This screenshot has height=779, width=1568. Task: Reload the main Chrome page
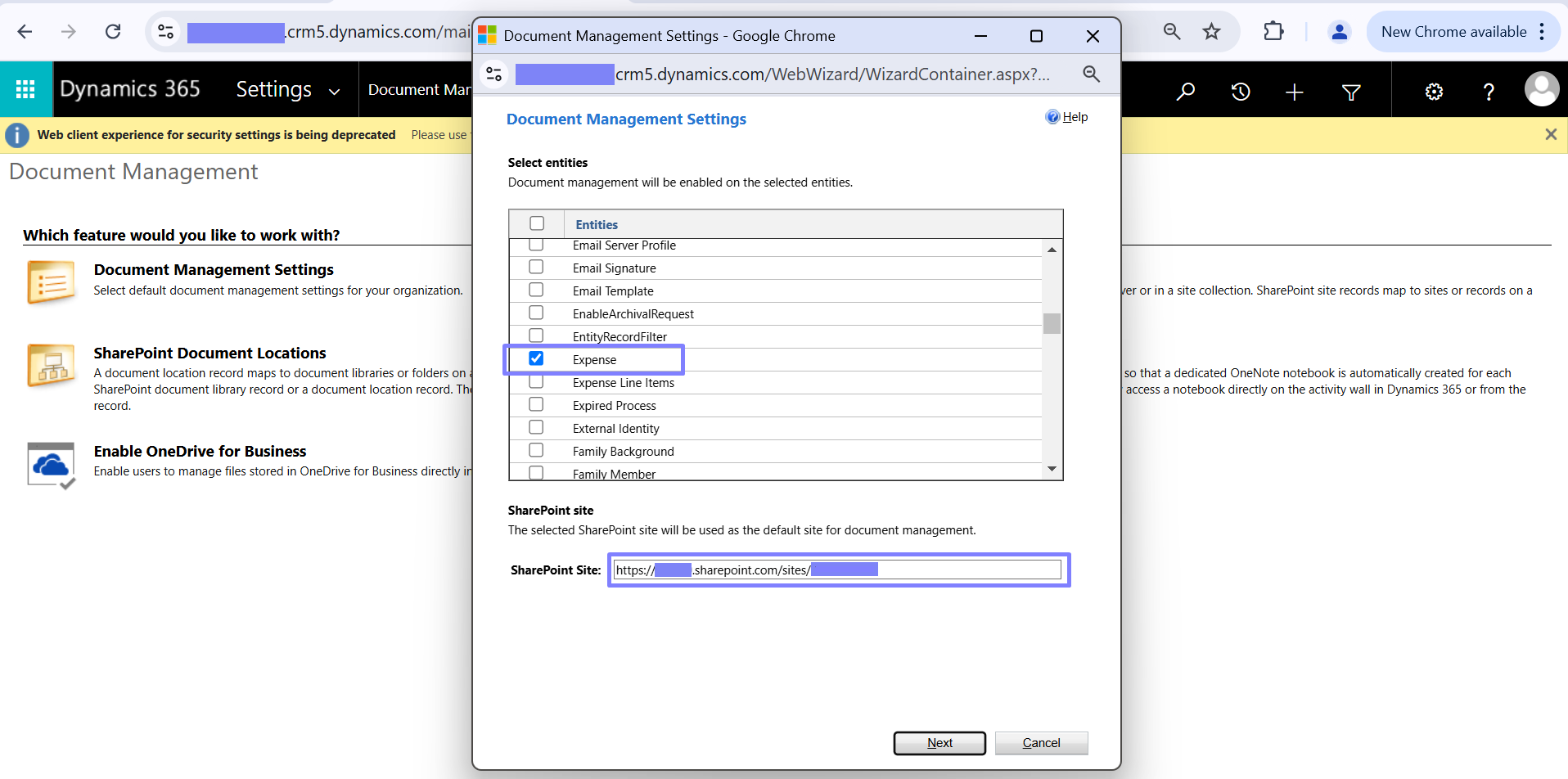click(113, 32)
